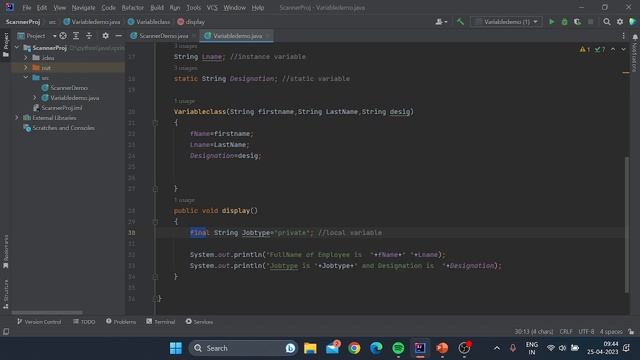Open Search Everywhere magnifier icon
Viewport: 640px width, 360px height.
tap(607, 22)
